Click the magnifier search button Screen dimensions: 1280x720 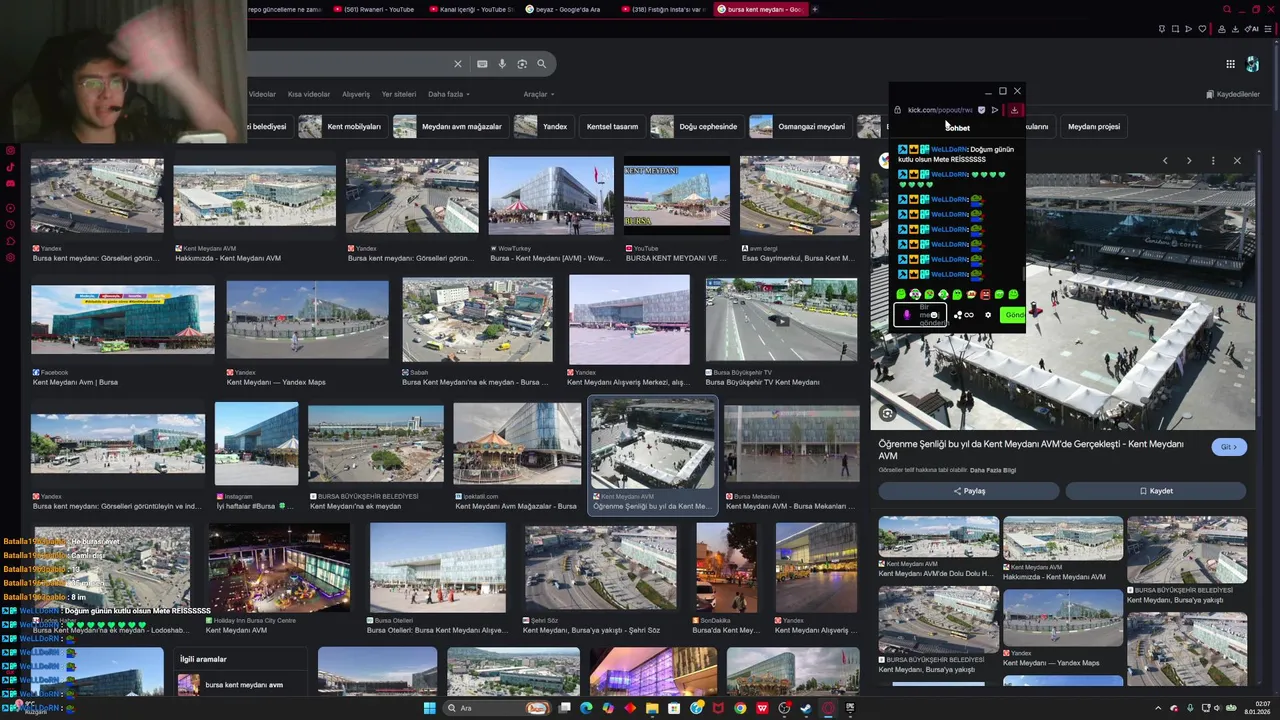(x=542, y=64)
